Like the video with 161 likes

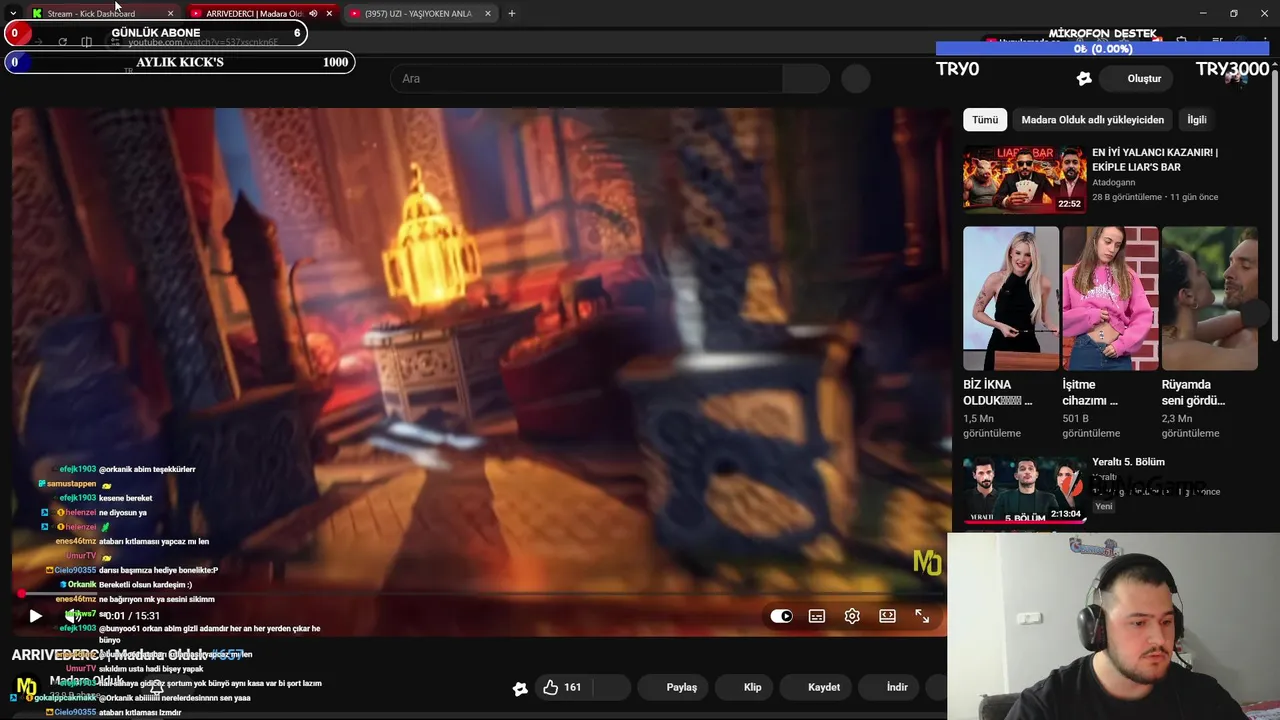[562, 687]
